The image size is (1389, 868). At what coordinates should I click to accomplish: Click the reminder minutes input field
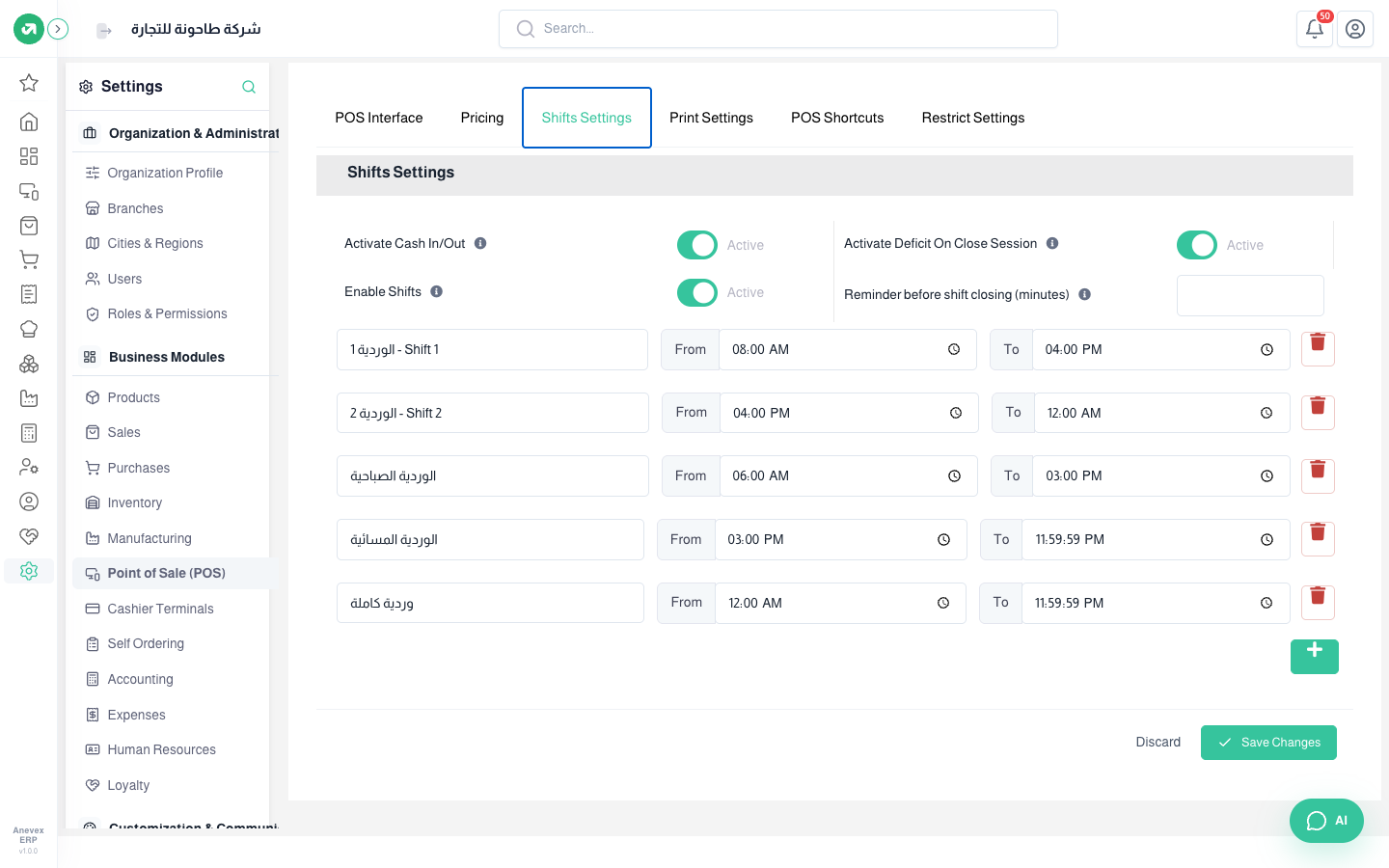[1250, 295]
